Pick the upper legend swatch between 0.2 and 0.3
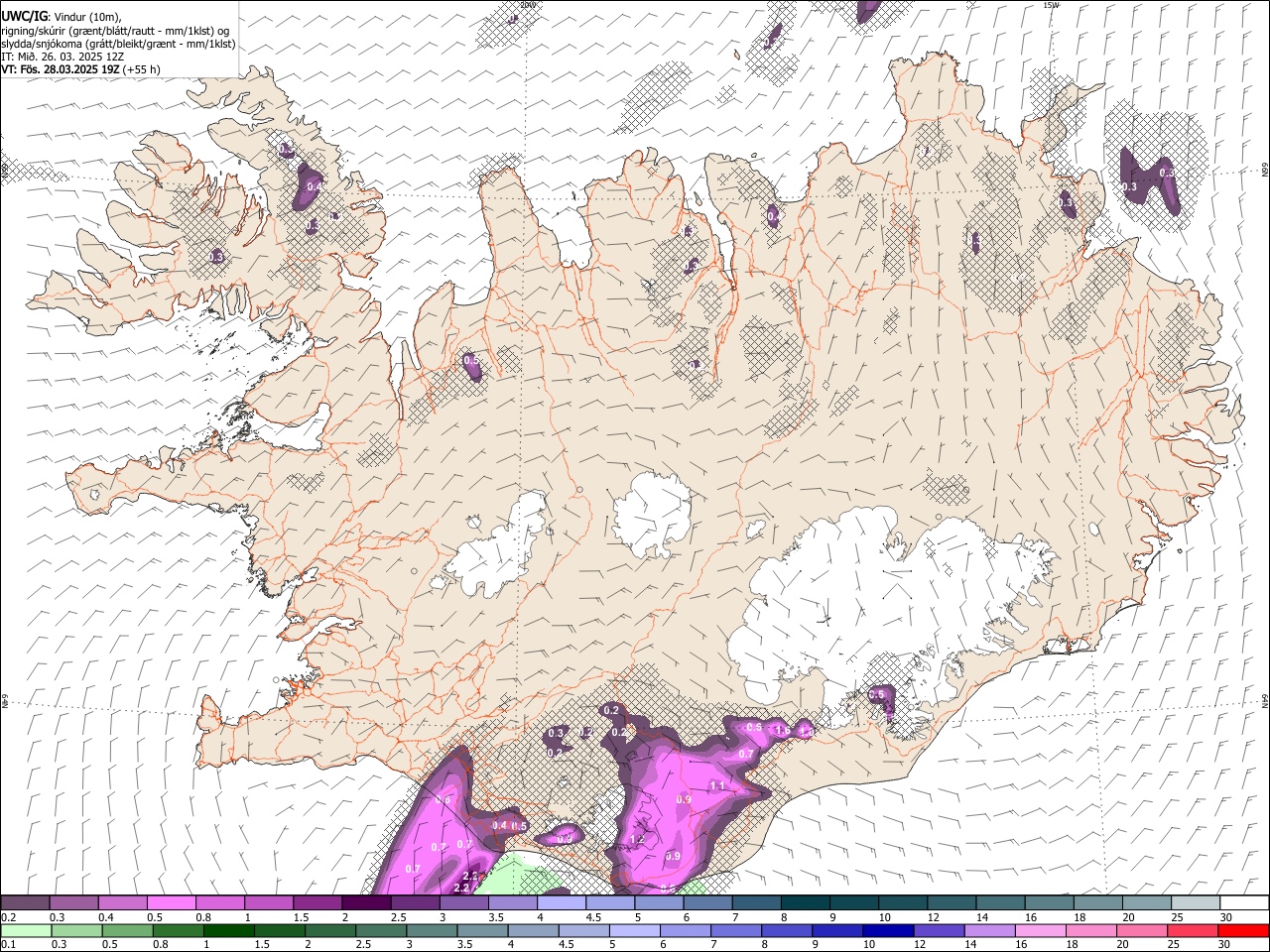The width and height of the screenshot is (1270, 952). tap(25, 903)
